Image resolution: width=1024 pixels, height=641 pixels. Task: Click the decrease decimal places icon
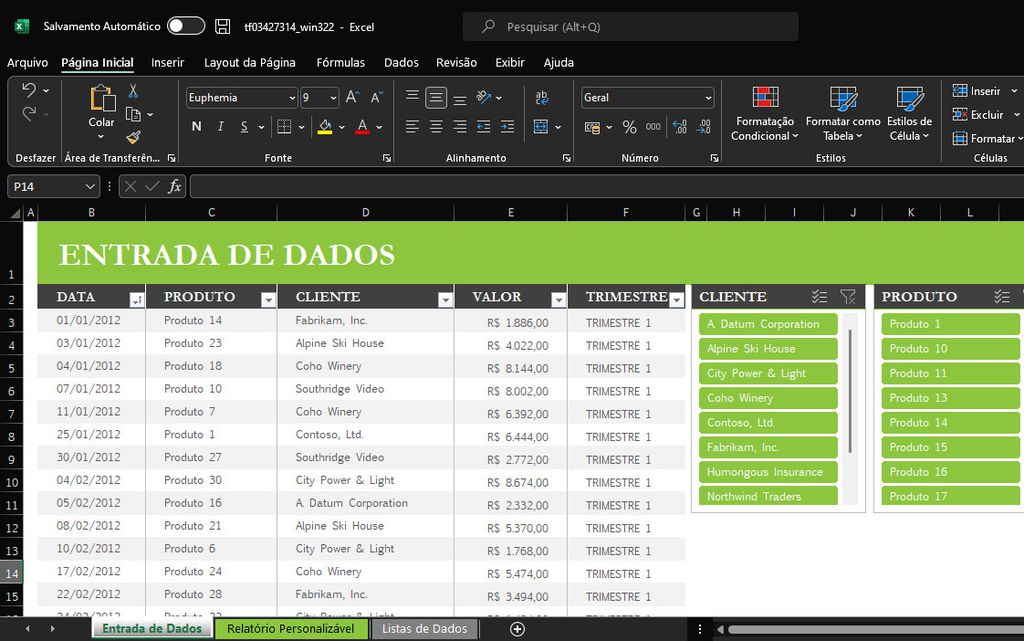point(703,127)
